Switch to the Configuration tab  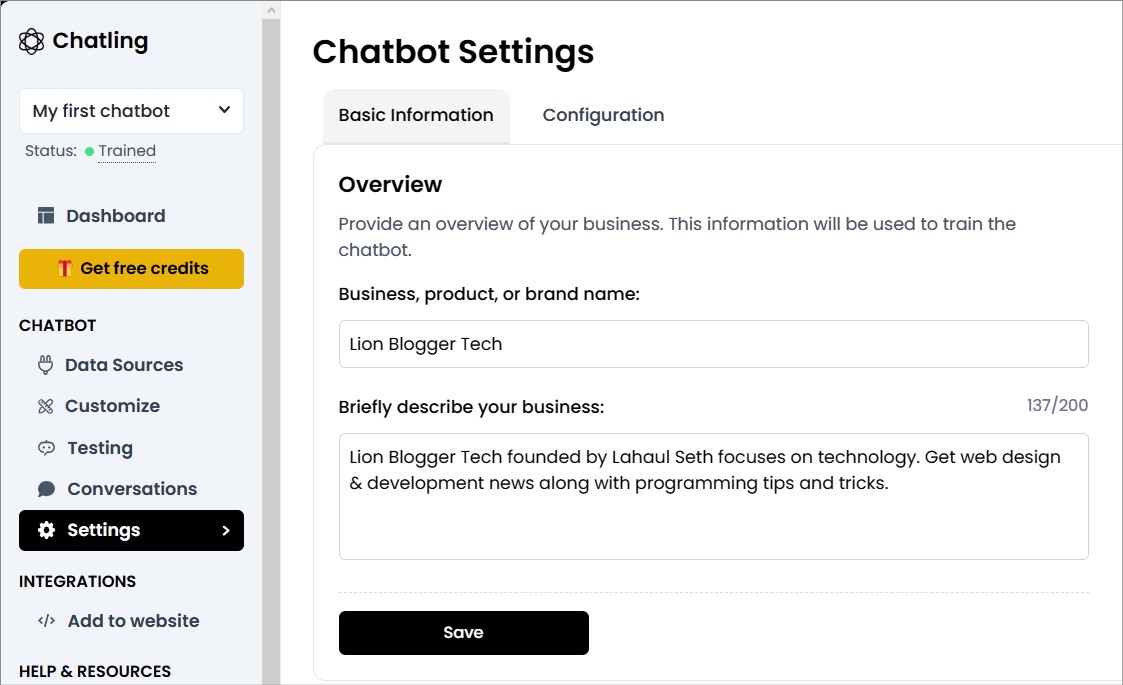click(603, 115)
